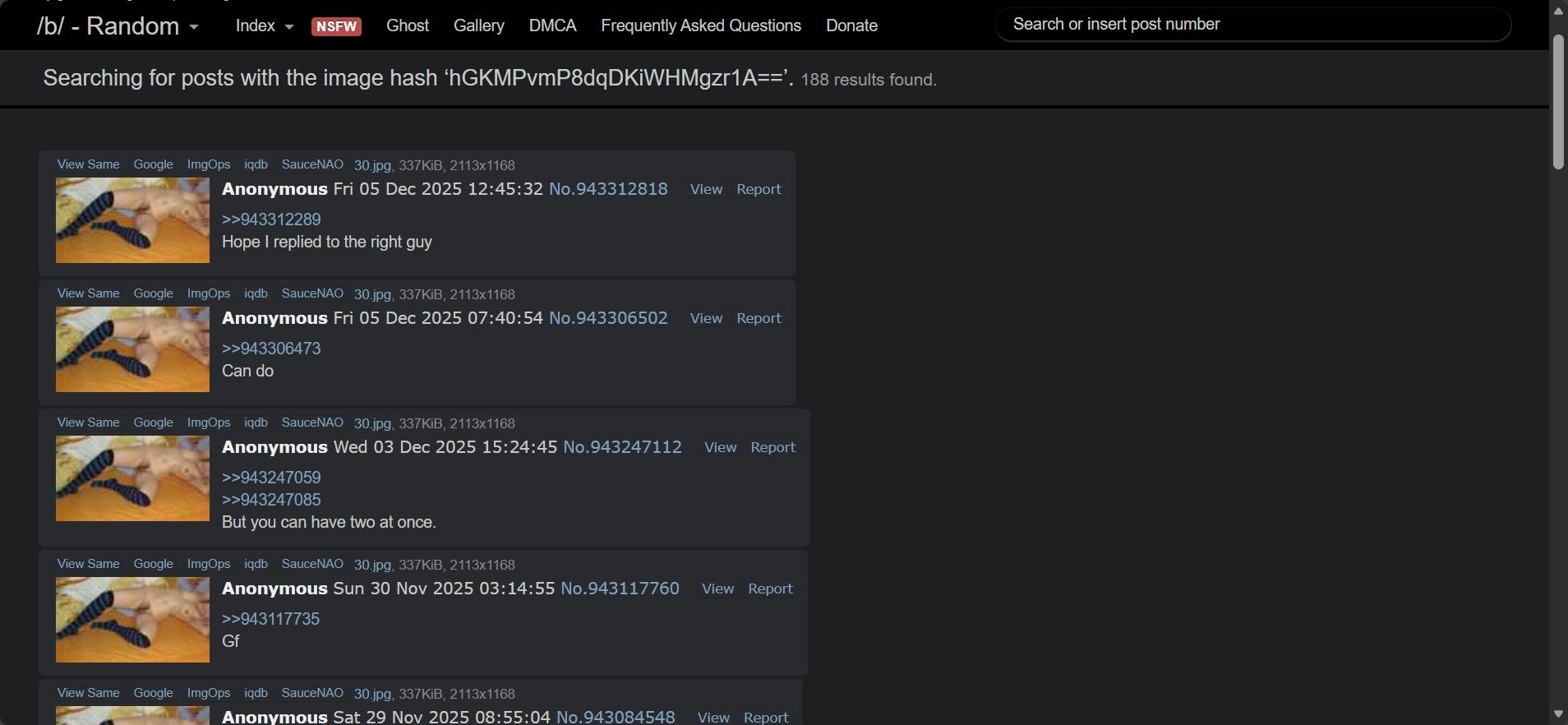
Task: Open the Ghost page
Action: [408, 25]
